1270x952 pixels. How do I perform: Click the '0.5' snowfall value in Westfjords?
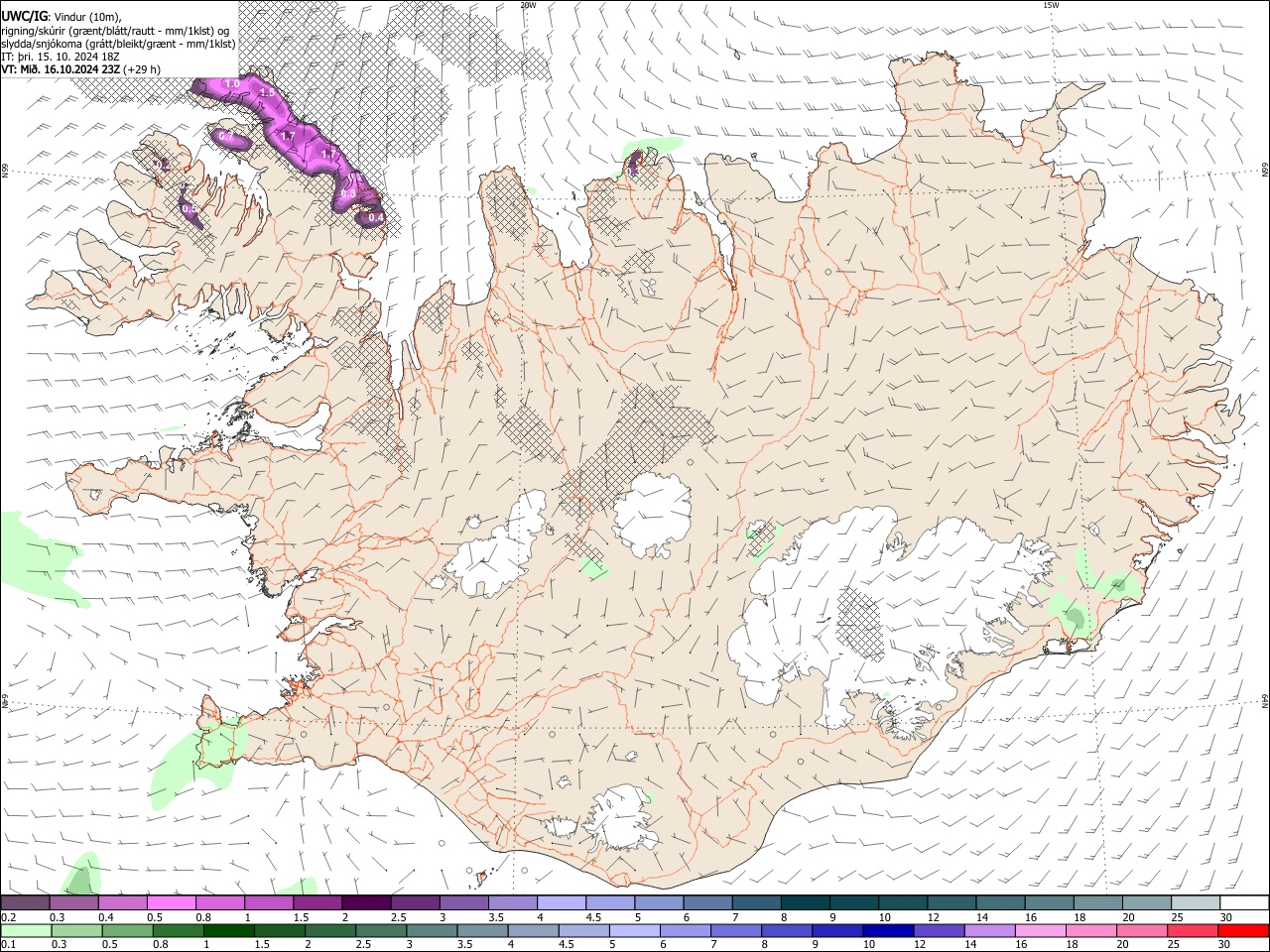pyautogui.click(x=189, y=209)
